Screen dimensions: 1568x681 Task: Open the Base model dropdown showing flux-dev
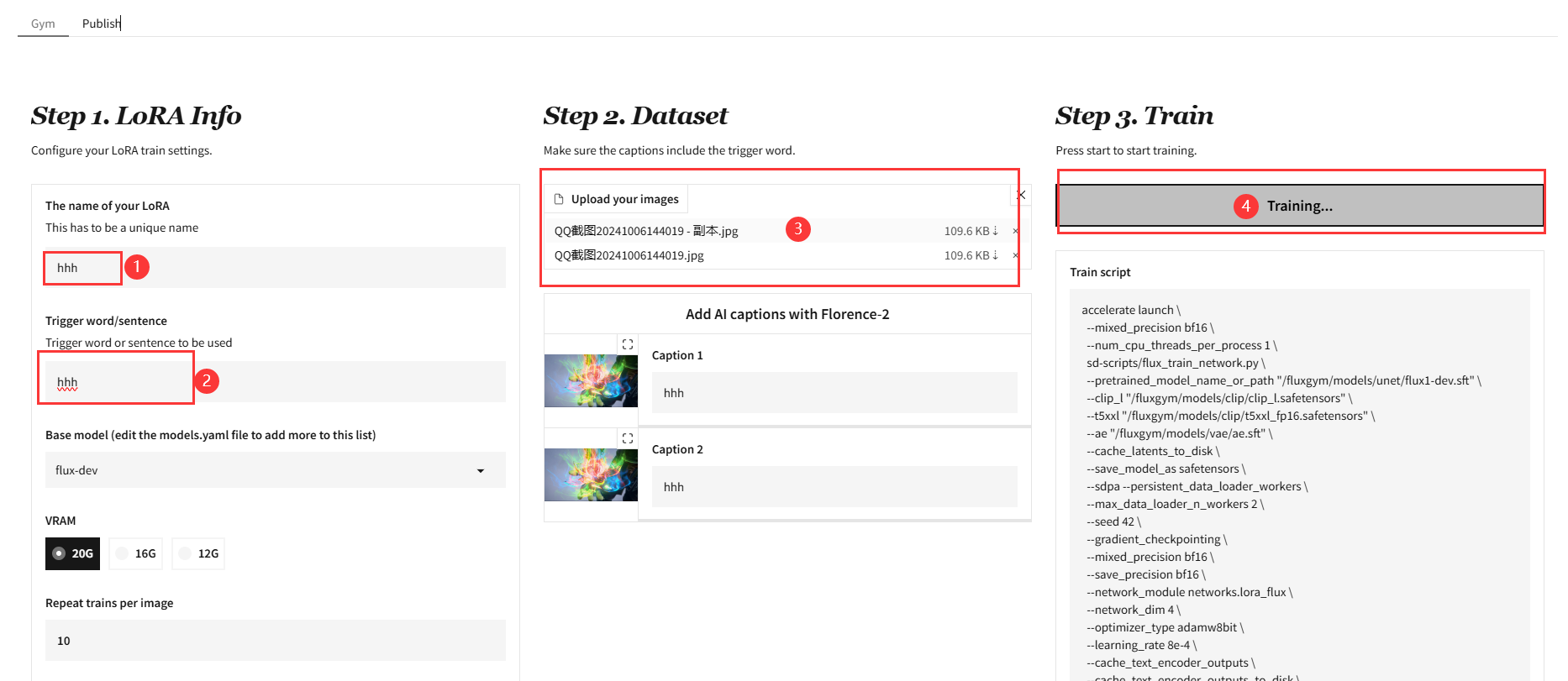tap(260, 470)
